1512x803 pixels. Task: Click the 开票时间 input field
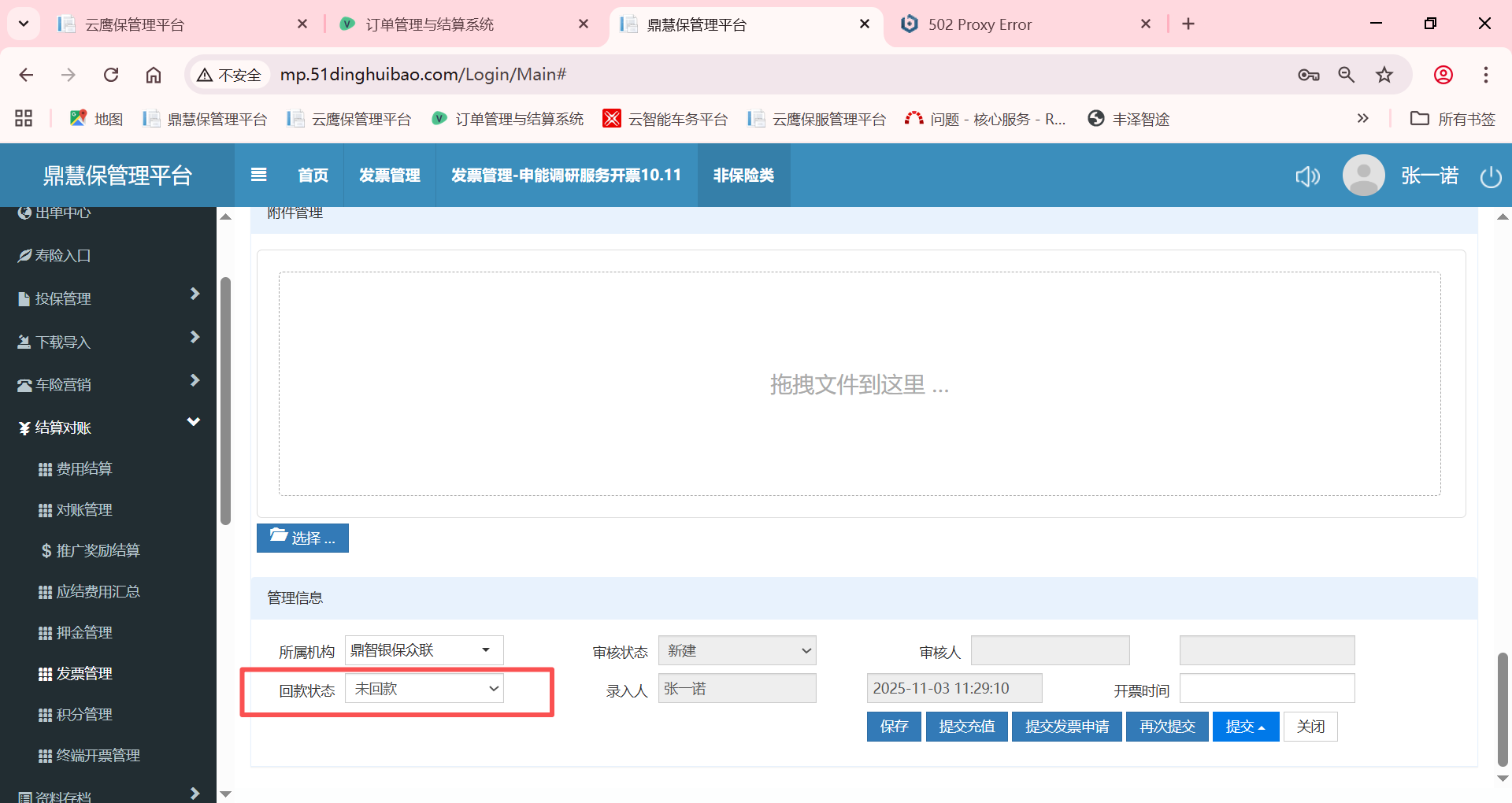tap(1267, 688)
